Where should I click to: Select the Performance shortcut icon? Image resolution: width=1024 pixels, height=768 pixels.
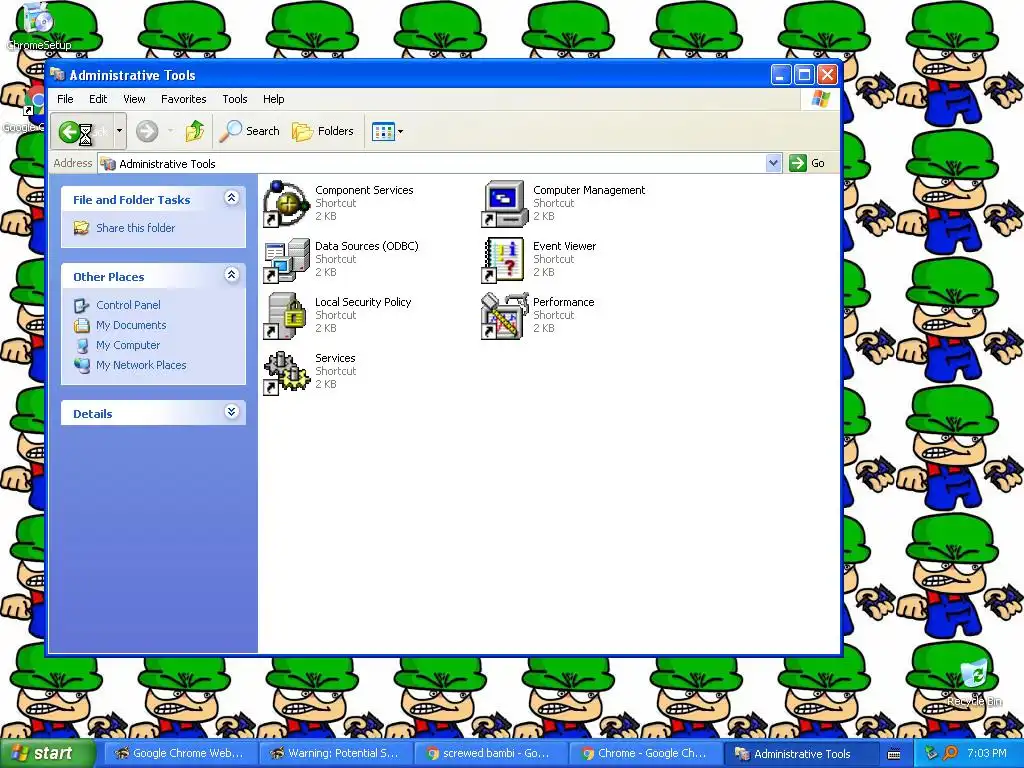coord(504,316)
